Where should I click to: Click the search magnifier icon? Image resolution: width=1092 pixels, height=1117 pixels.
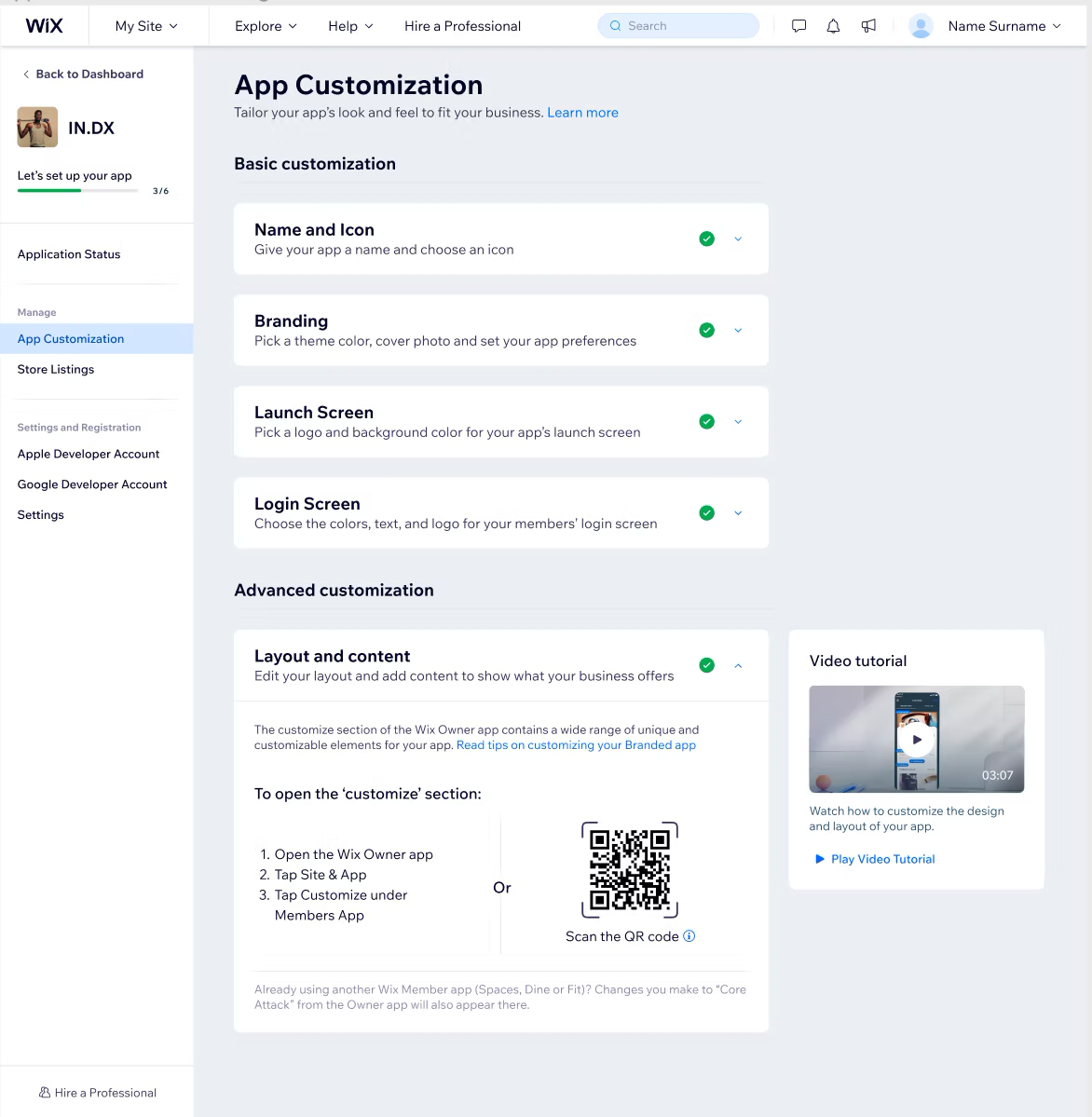[x=616, y=26]
